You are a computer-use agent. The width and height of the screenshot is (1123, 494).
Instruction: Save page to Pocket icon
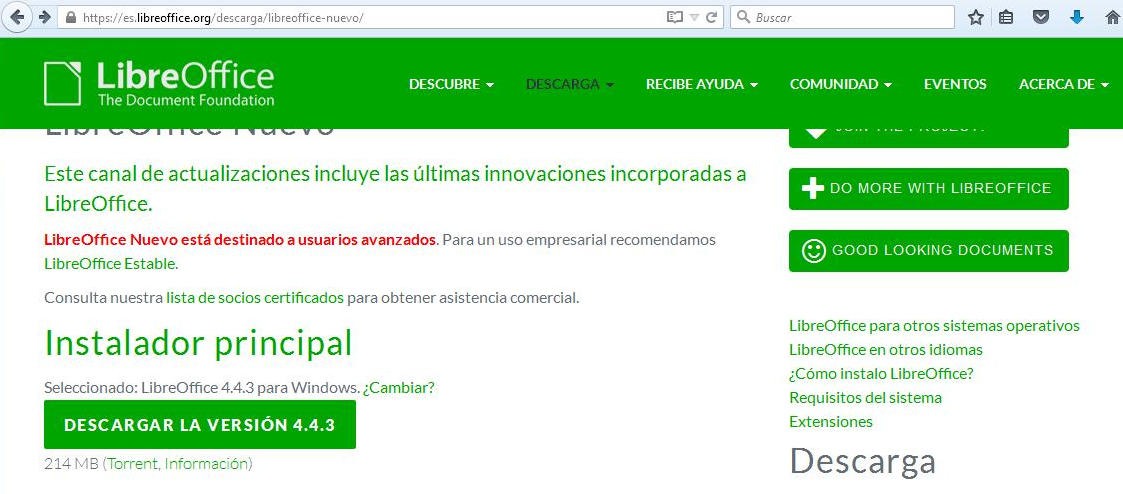click(x=1041, y=18)
